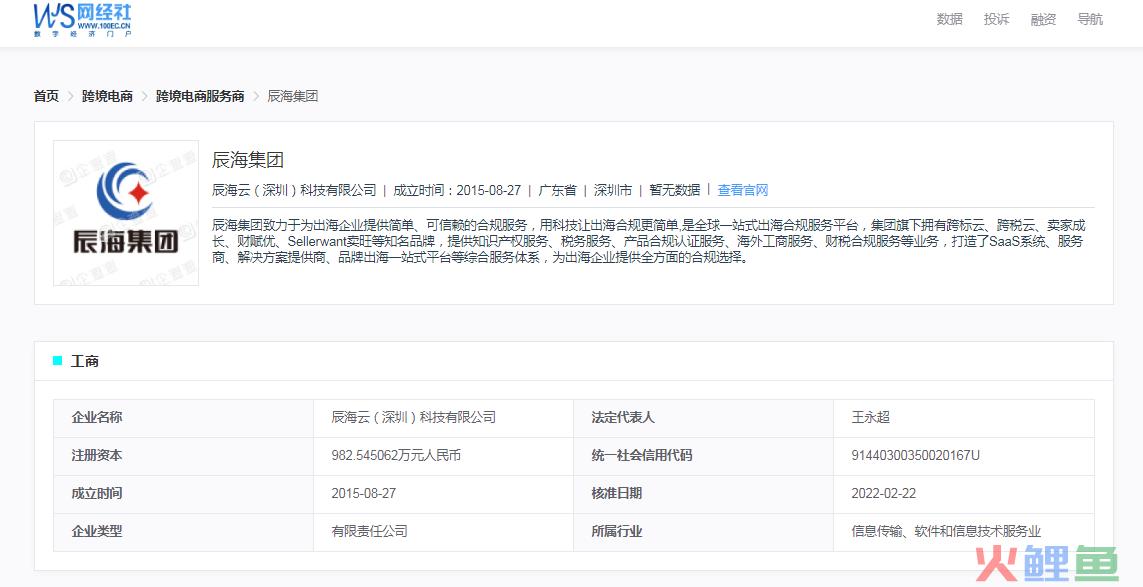Click the 法定代表人 label cell
This screenshot has height=587, width=1143.
point(703,418)
